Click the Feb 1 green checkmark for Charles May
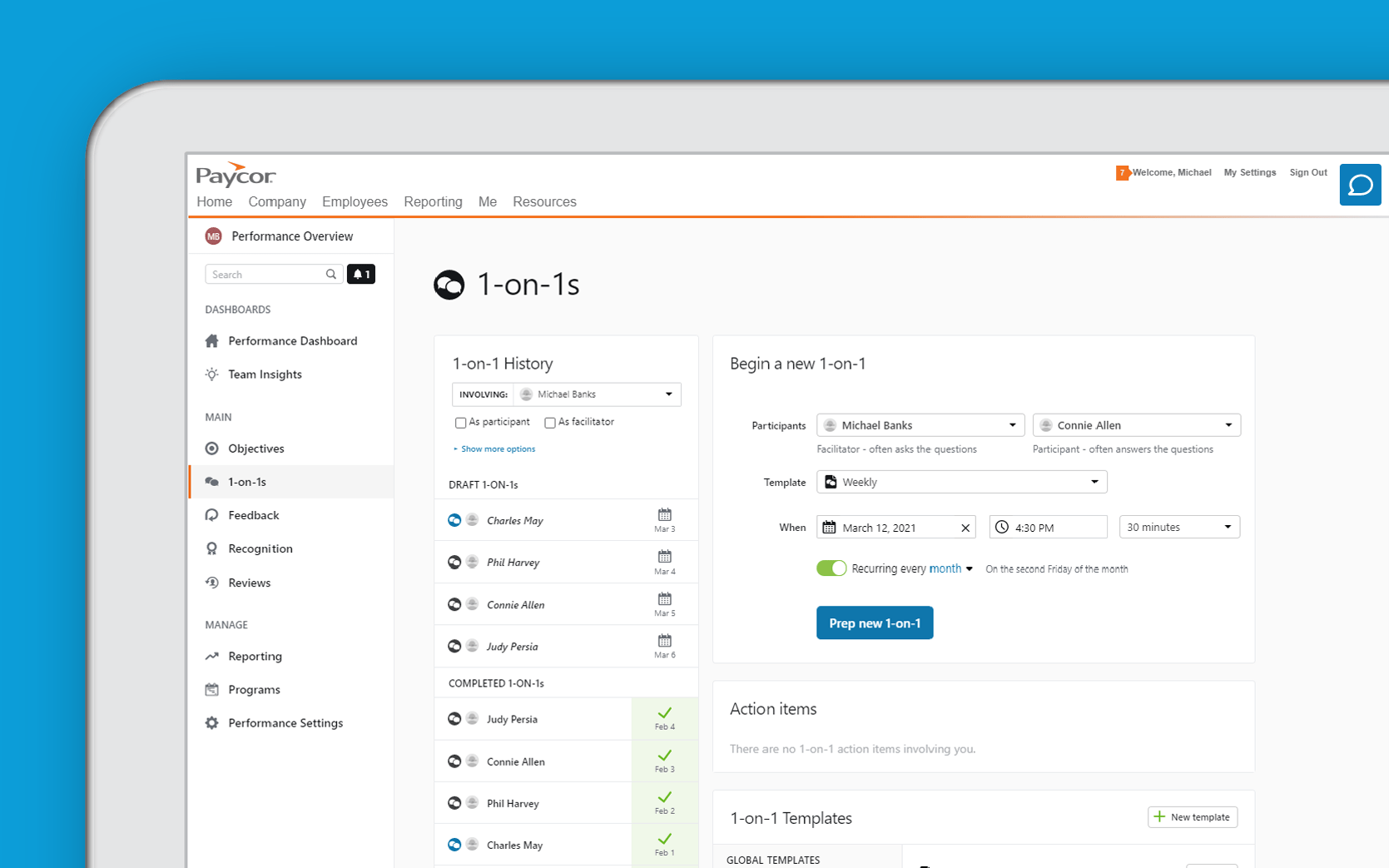The image size is (1389, 868). coord(664,839)
